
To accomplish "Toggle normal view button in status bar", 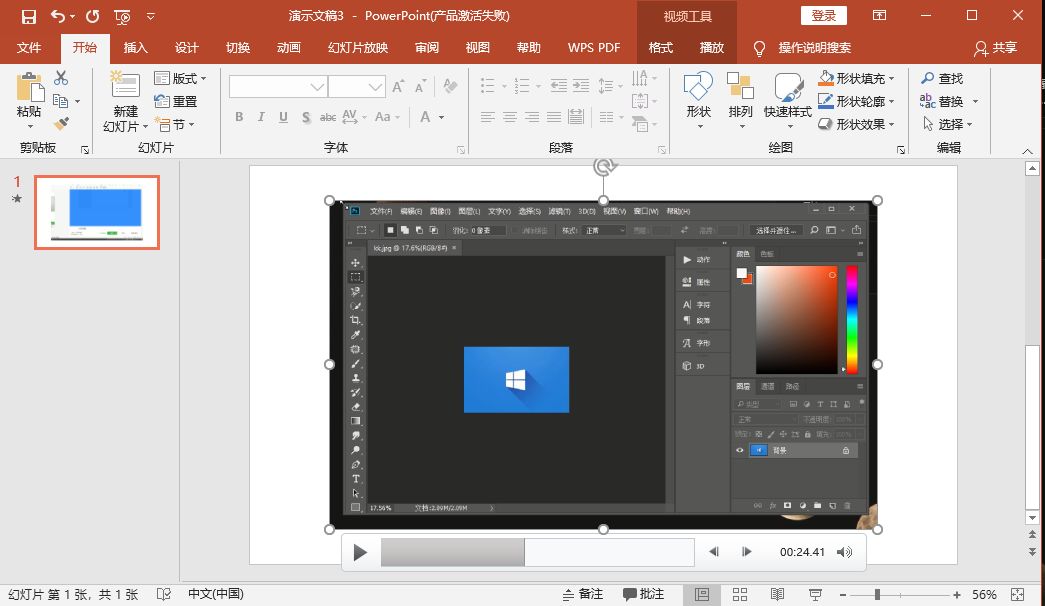I will click(x=702, y=594).
